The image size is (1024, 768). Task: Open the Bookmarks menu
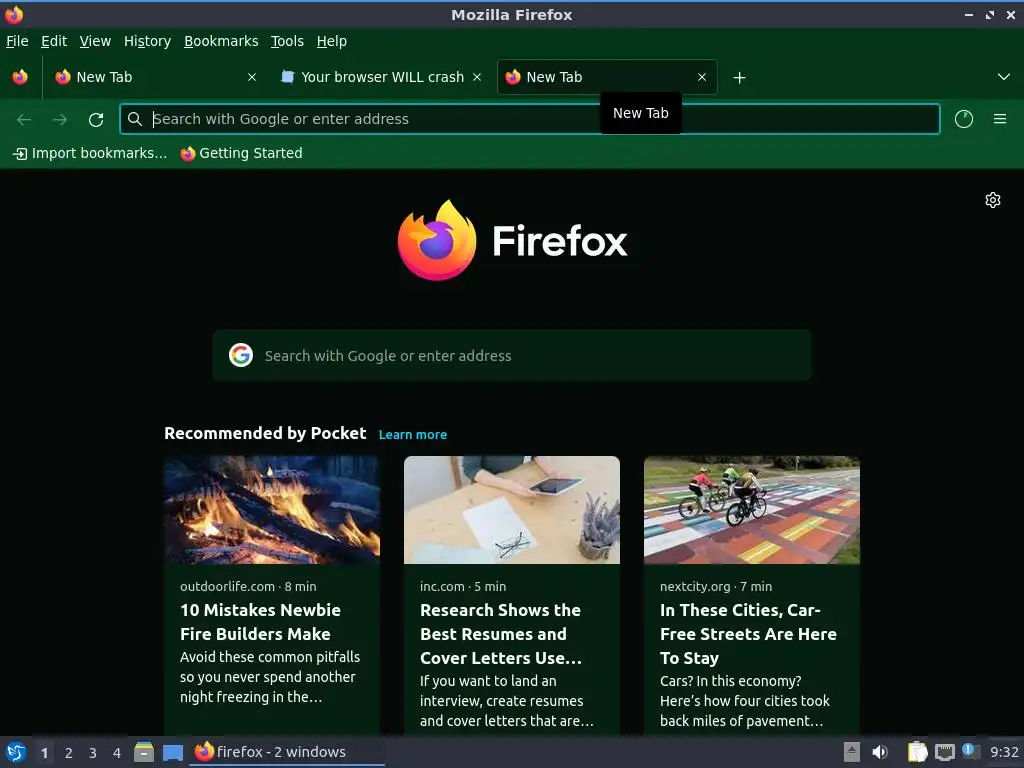[x=221, y=41]
